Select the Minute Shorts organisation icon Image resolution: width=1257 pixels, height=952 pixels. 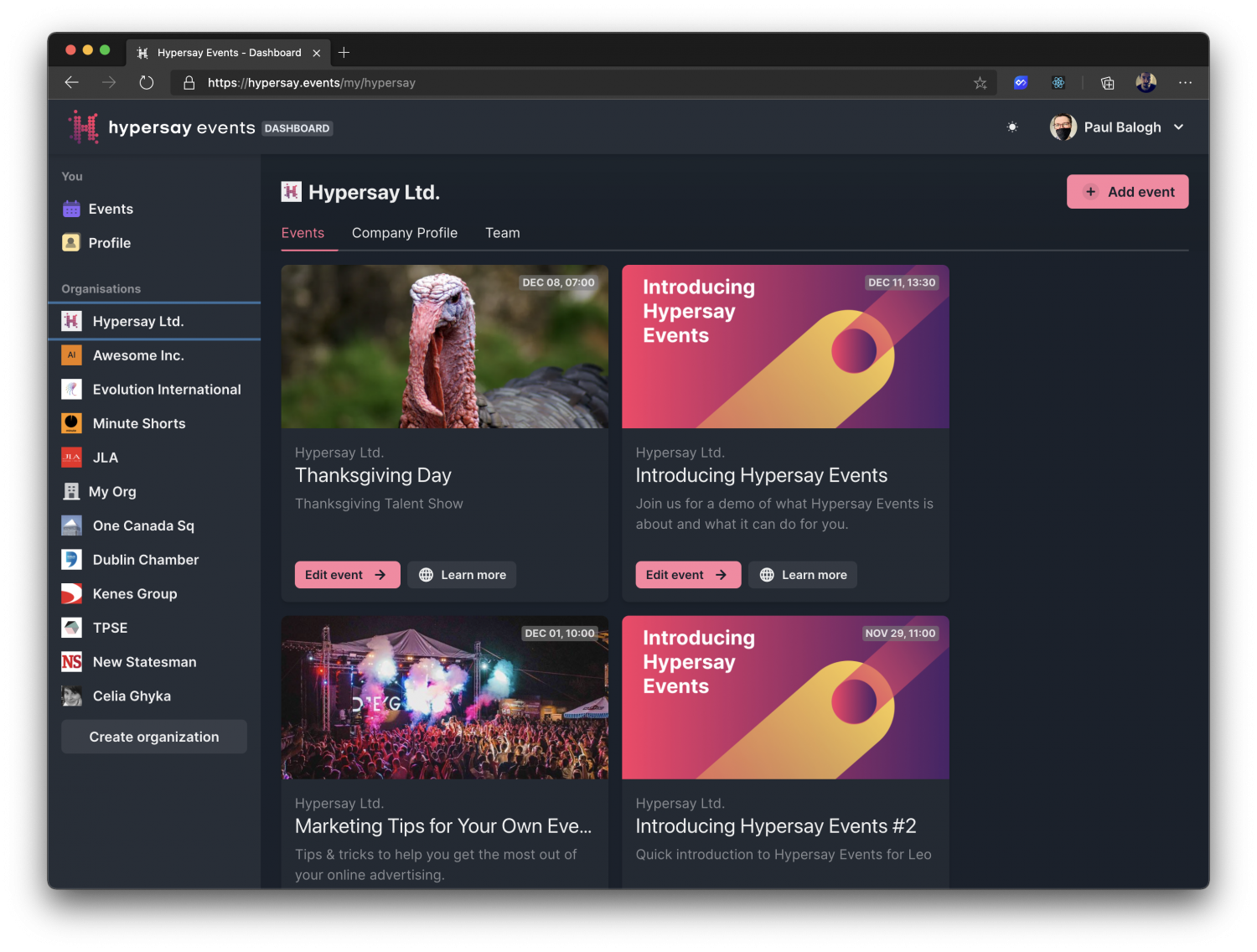(x=72, y=423)
